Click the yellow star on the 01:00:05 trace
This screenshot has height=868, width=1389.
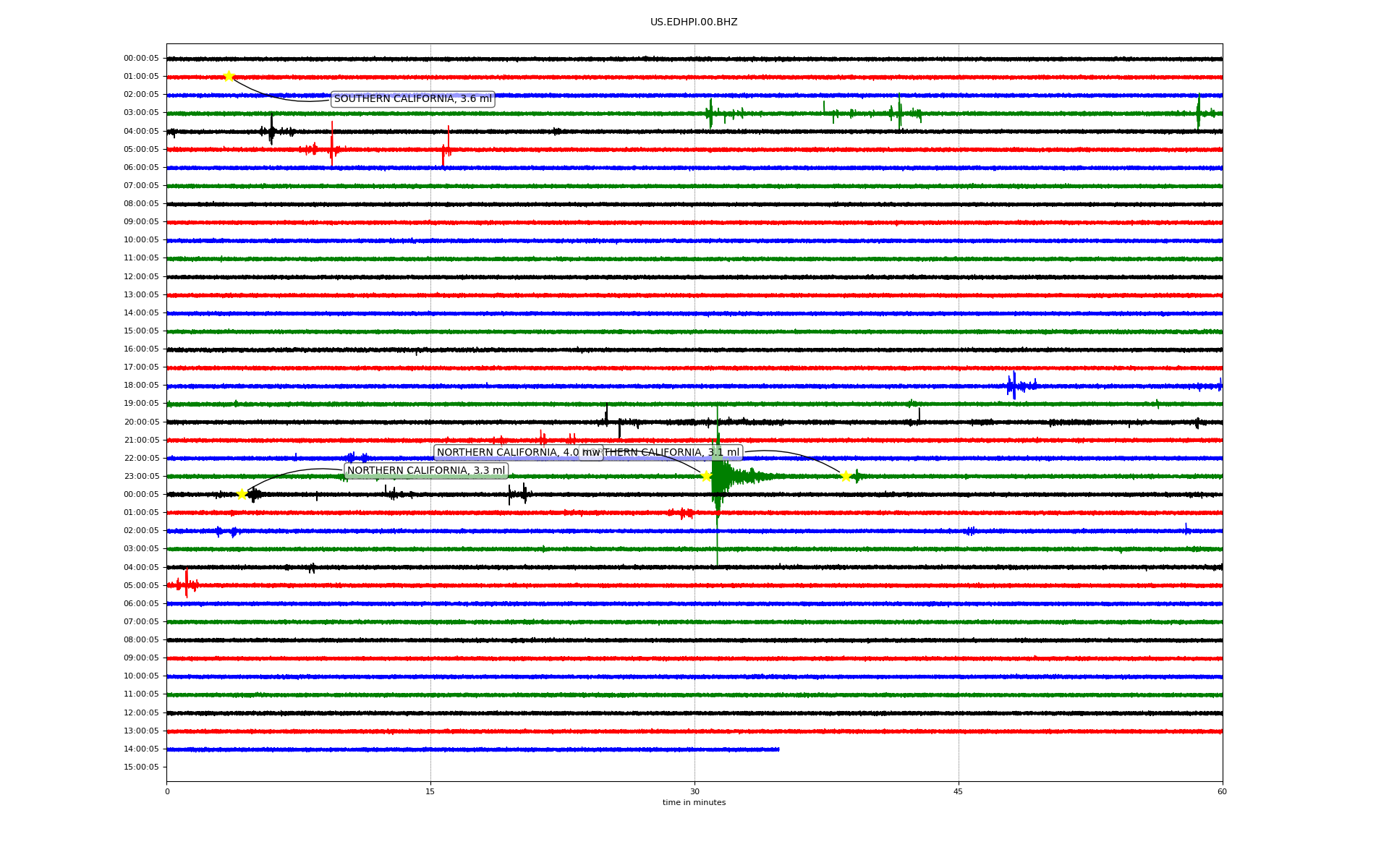229,77
